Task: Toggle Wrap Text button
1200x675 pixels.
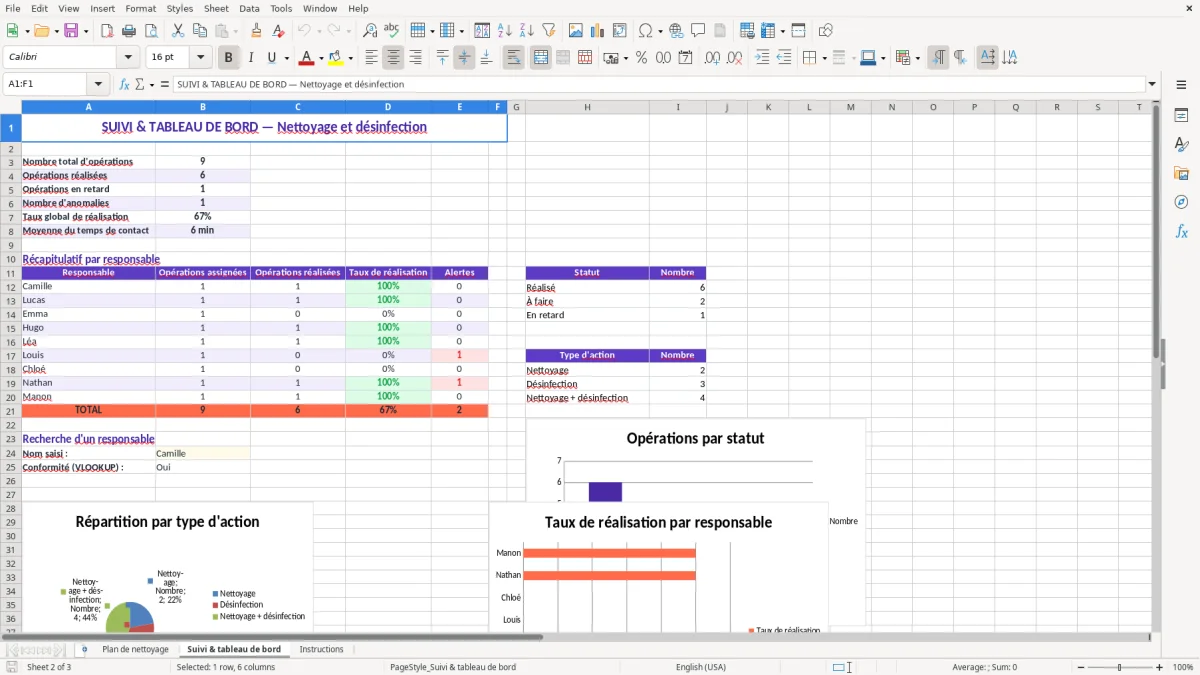Action: tap(514, 58)
